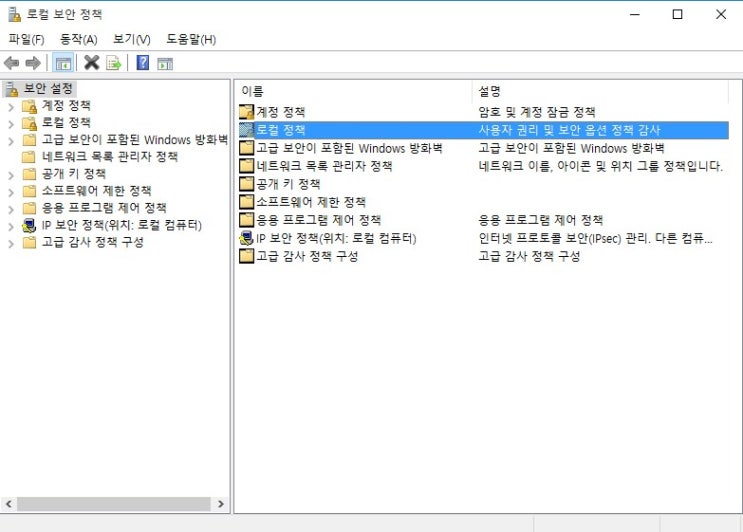Screen dimensions: 743x532
Task: Open the 보기(V) menu
Action: [132, 39]
